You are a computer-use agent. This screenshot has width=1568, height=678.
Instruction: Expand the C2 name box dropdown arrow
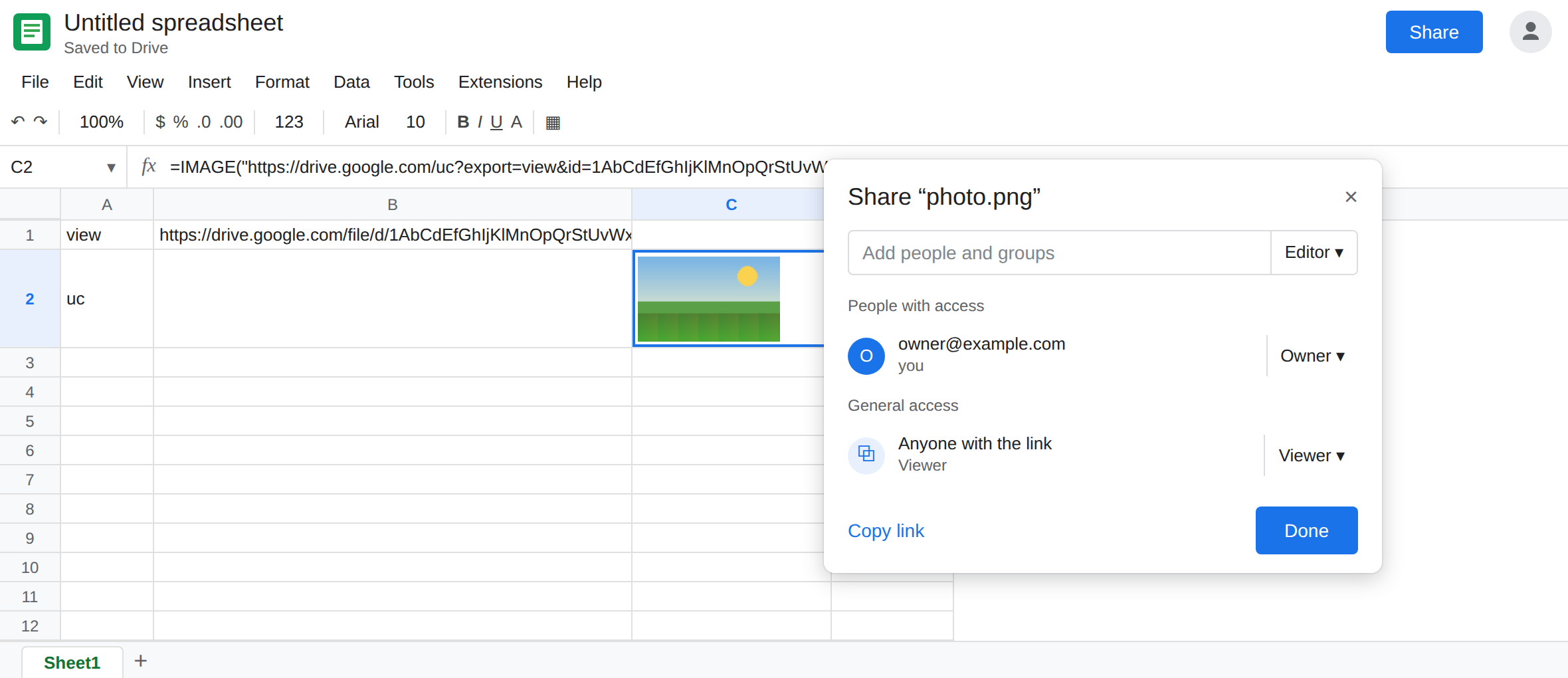tap(111, 168)
